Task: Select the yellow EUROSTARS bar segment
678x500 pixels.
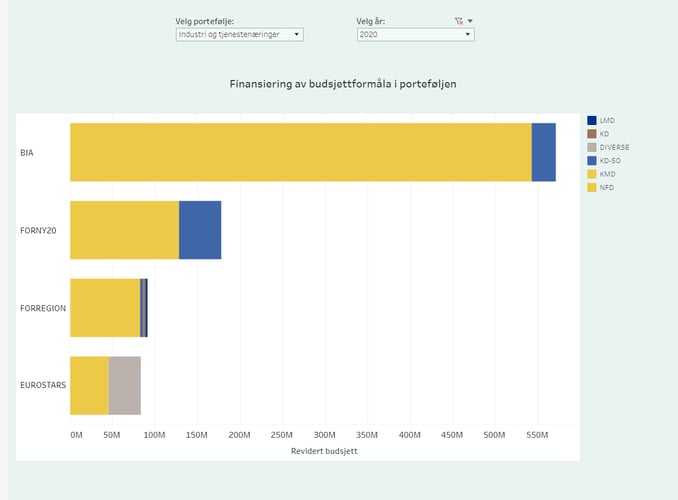Action: 89,385
